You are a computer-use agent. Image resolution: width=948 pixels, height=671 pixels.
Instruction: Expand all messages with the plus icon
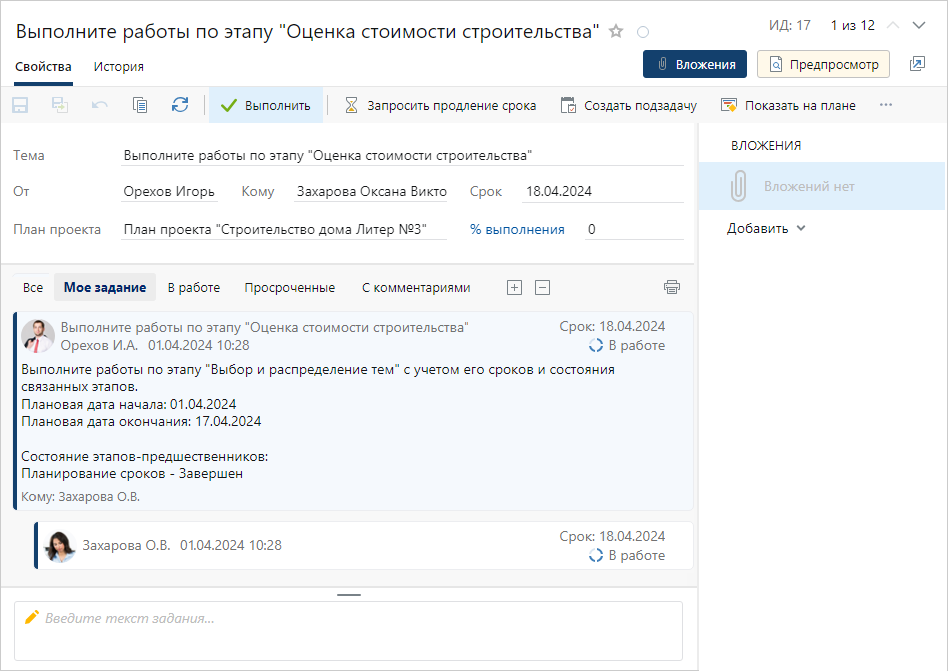[513, 287]
